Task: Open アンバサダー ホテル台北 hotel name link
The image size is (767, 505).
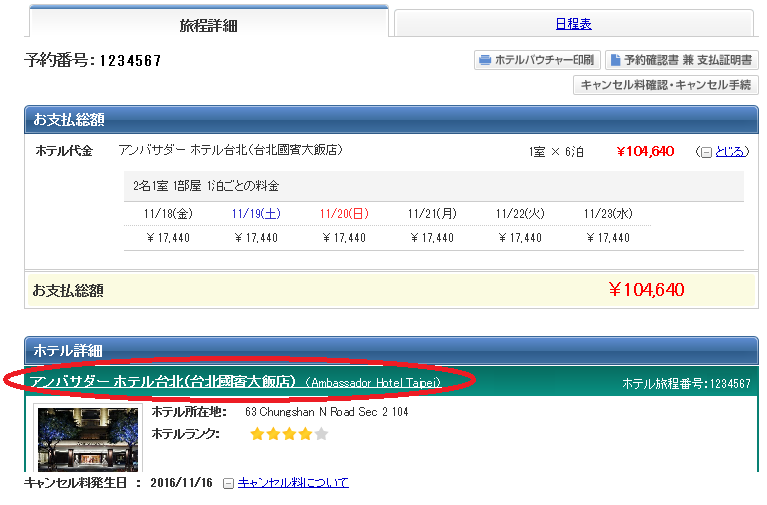Action: (x=235, y=382)
